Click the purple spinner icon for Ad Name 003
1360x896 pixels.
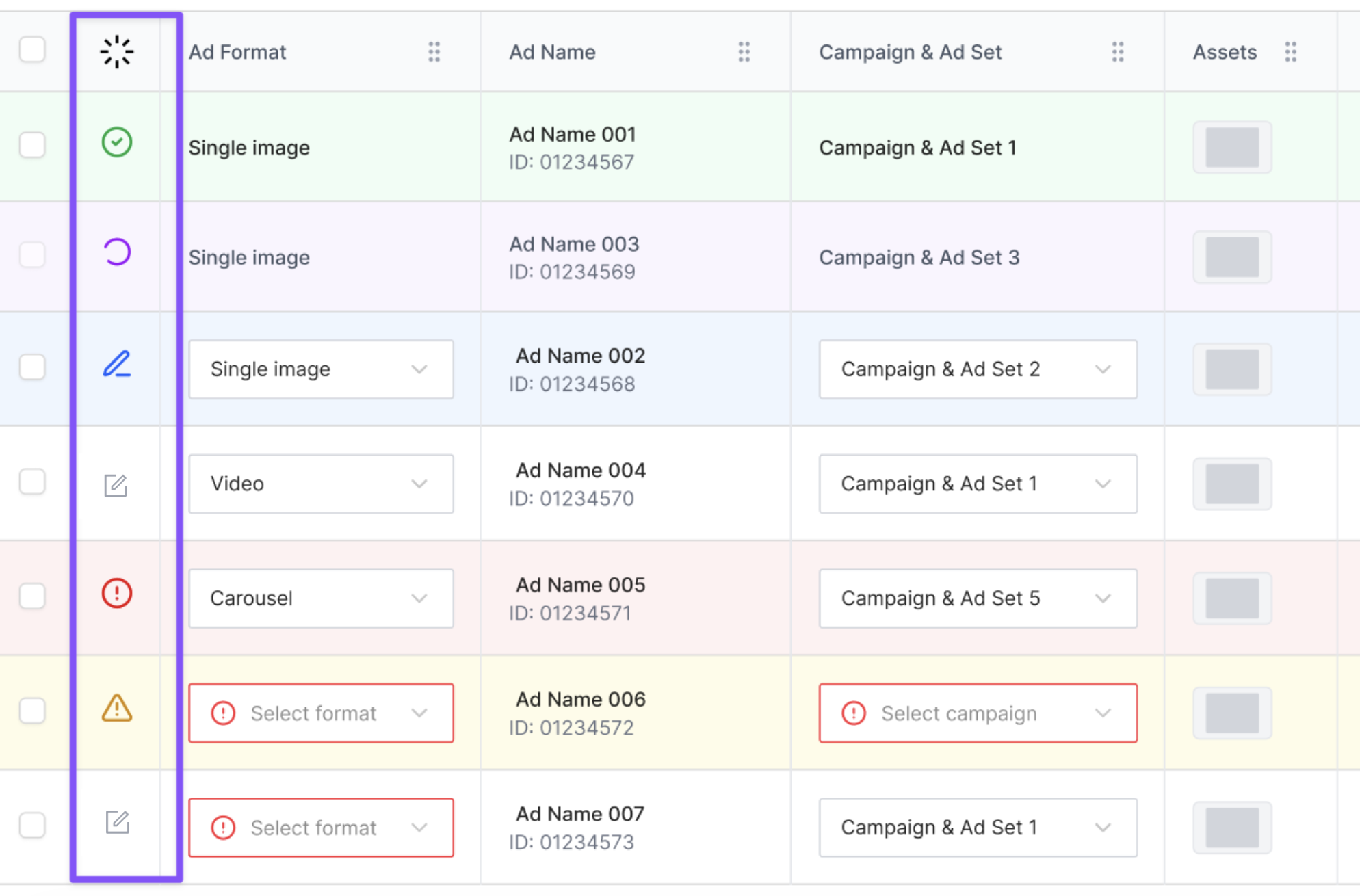pyautogui.click(x=117, y=252)
